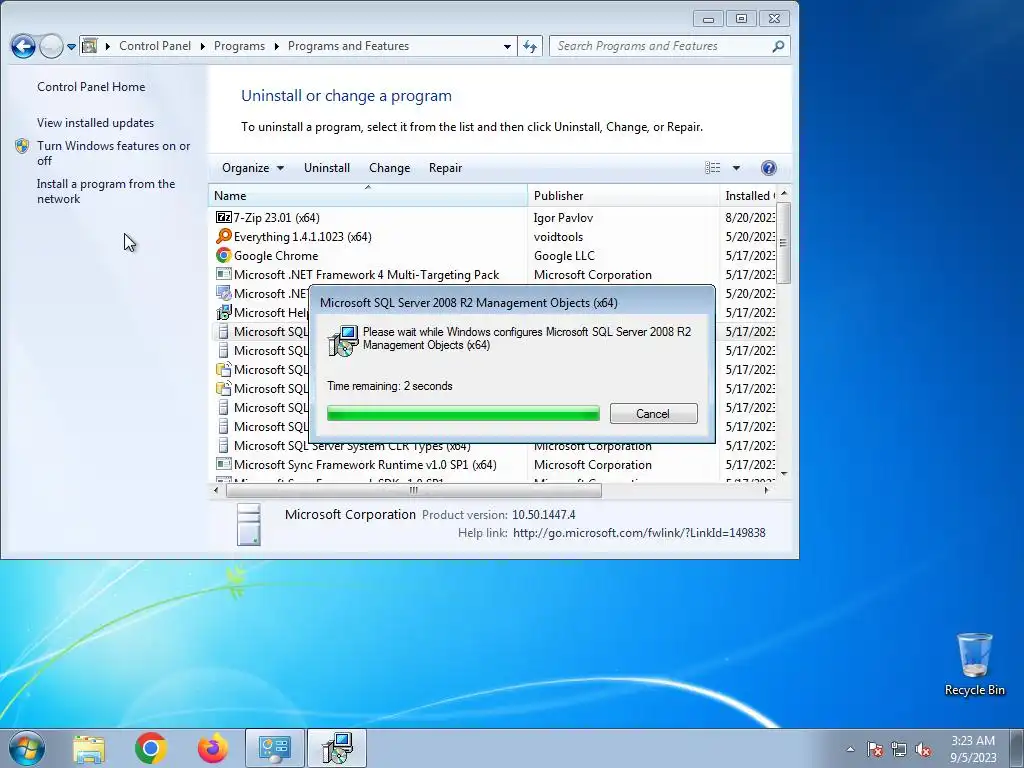Viewport: 1024px width, 768px height.
Task: Select Microsoft Sync Framework Runtime v1.0 SP1 entry
Action: tap(365, 464)
